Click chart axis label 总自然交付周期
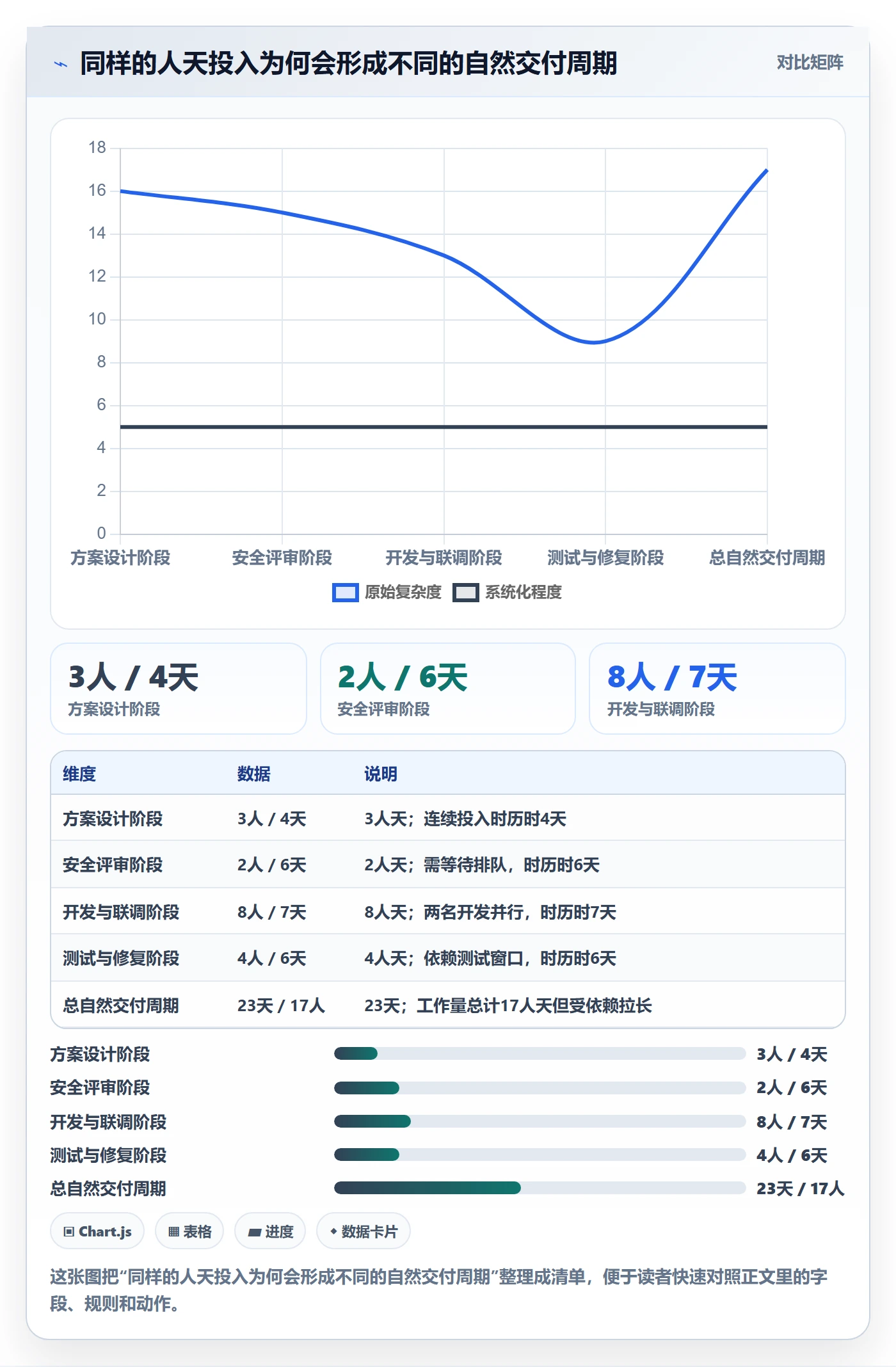The image size is (896, 1367). click(767, 557)
